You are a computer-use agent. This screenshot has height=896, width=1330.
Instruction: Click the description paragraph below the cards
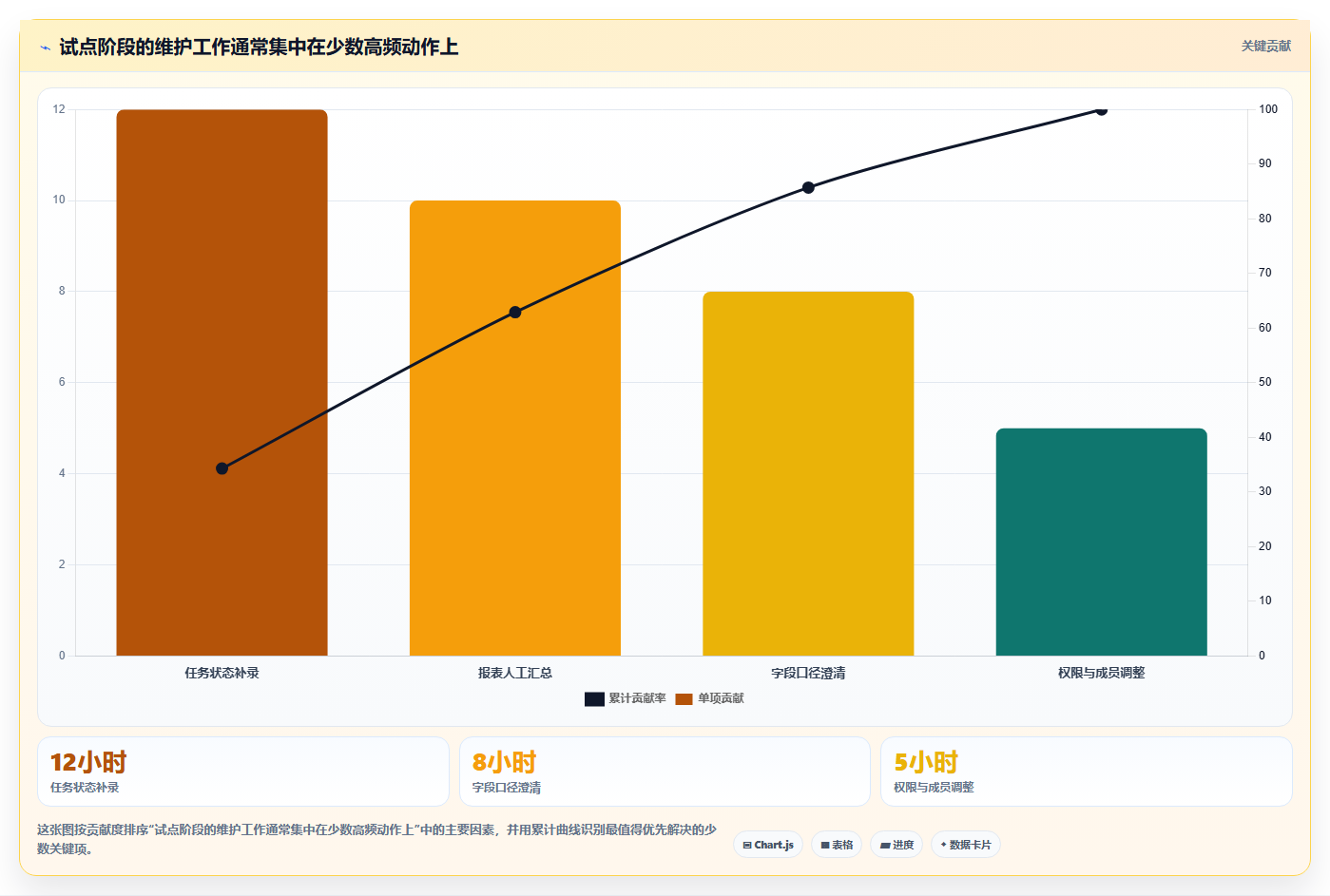tap(376, 839)
